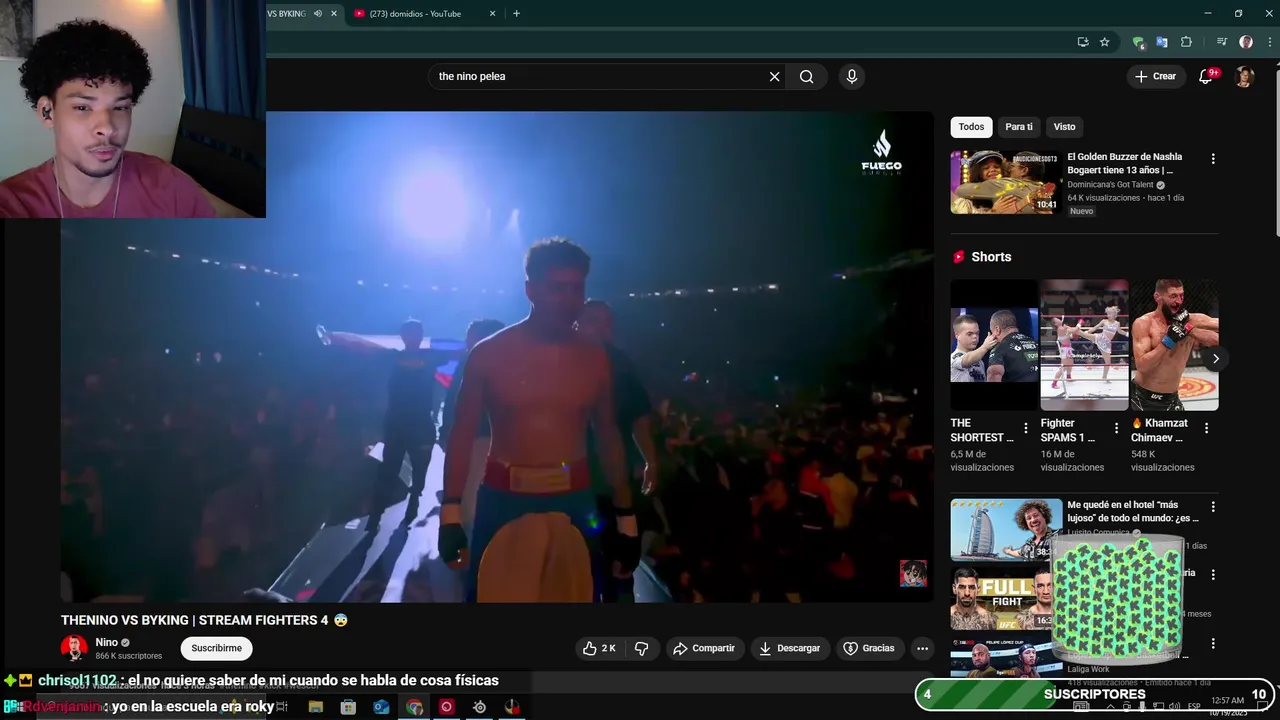
Task: Open the THE SHORTEST short thumbnail
Action: coord(994,345)
